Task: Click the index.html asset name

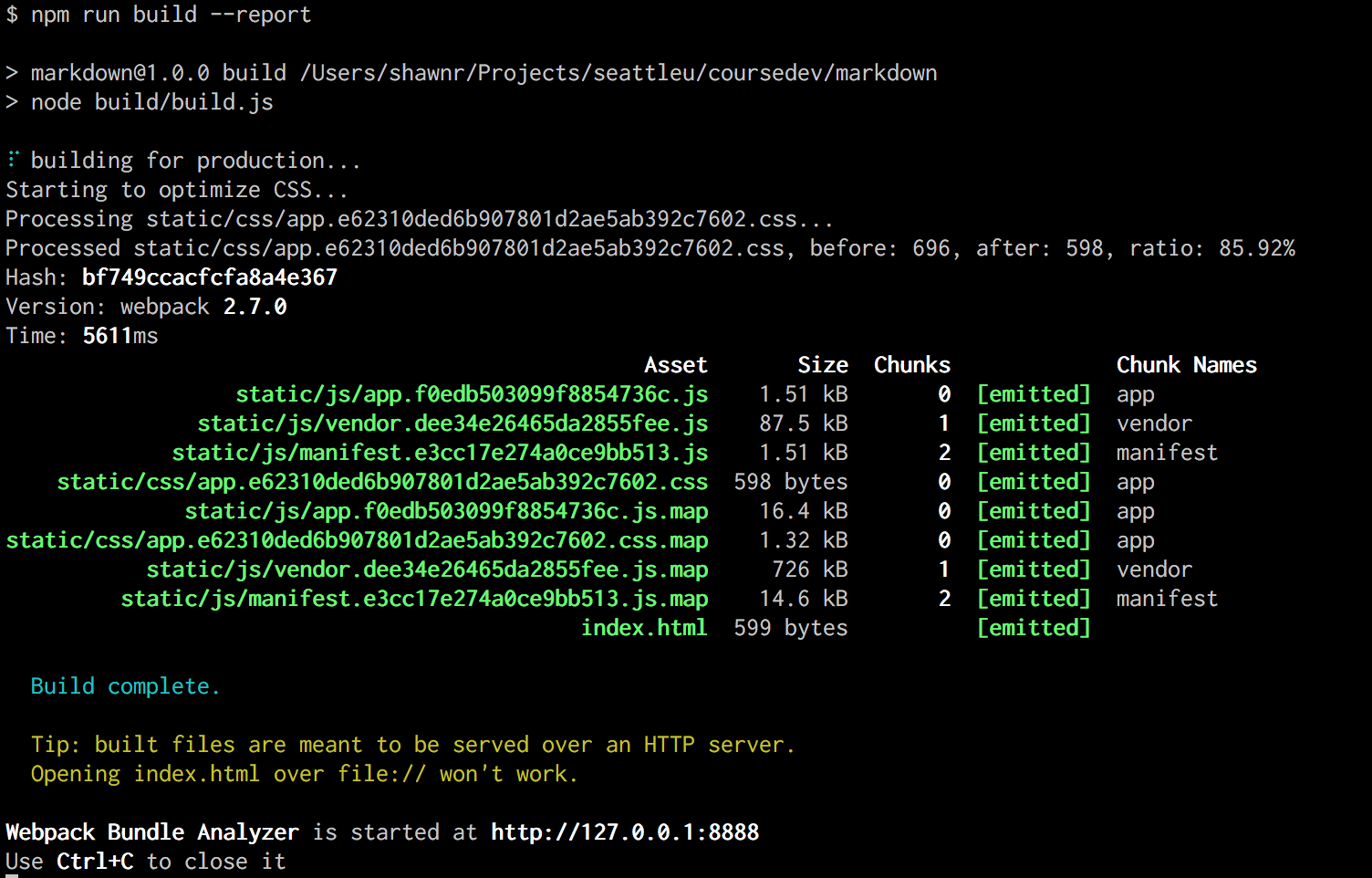Action: click(x=644, y=628)
